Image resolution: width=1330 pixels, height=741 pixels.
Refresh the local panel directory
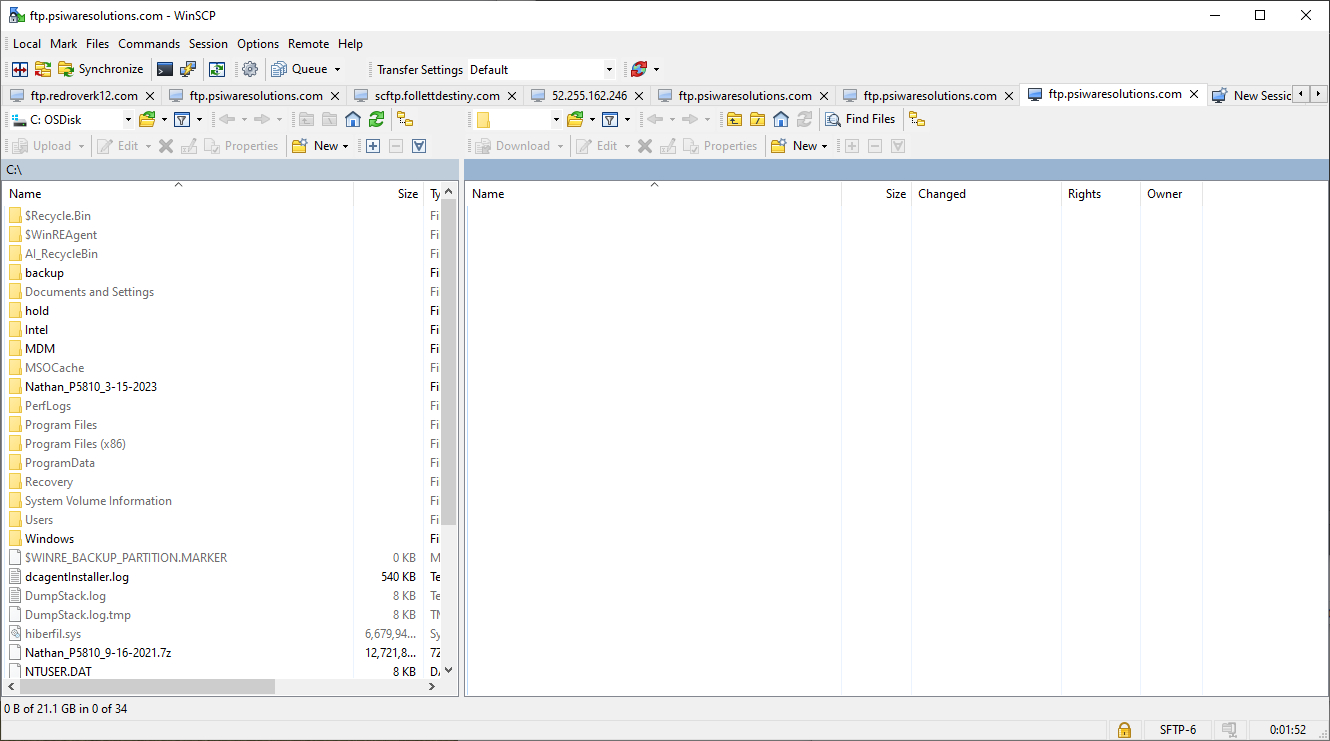coord(376,119)
